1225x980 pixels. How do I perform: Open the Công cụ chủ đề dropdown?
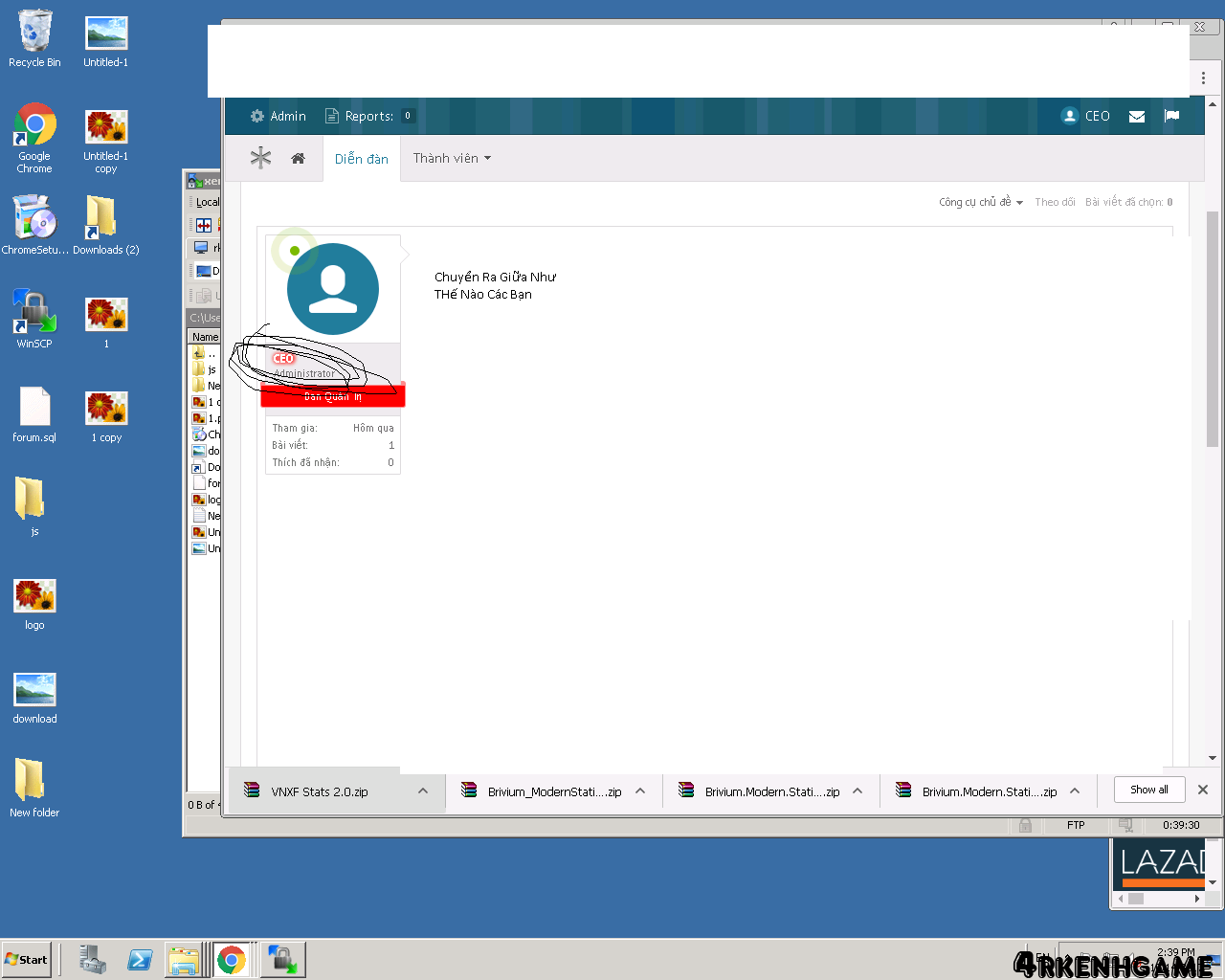(980, 202)
